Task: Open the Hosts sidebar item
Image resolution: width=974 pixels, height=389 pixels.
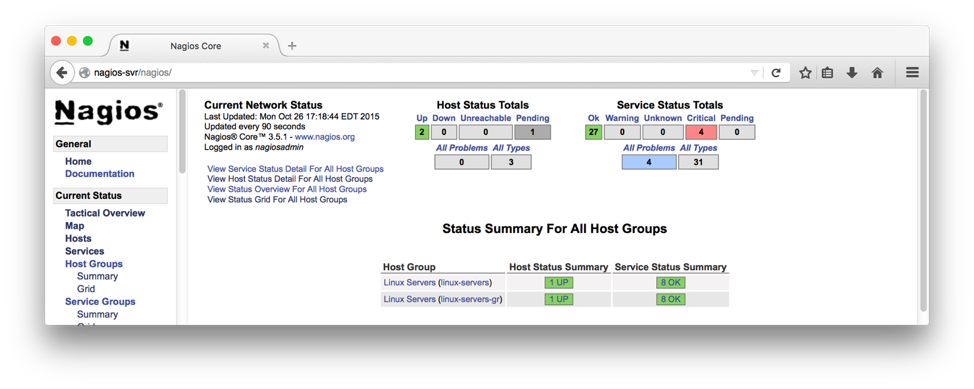Action: click(x=78, y=239)
